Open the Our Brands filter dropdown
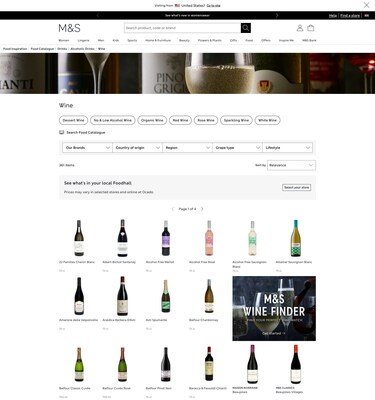 click(x=87, y=147)
